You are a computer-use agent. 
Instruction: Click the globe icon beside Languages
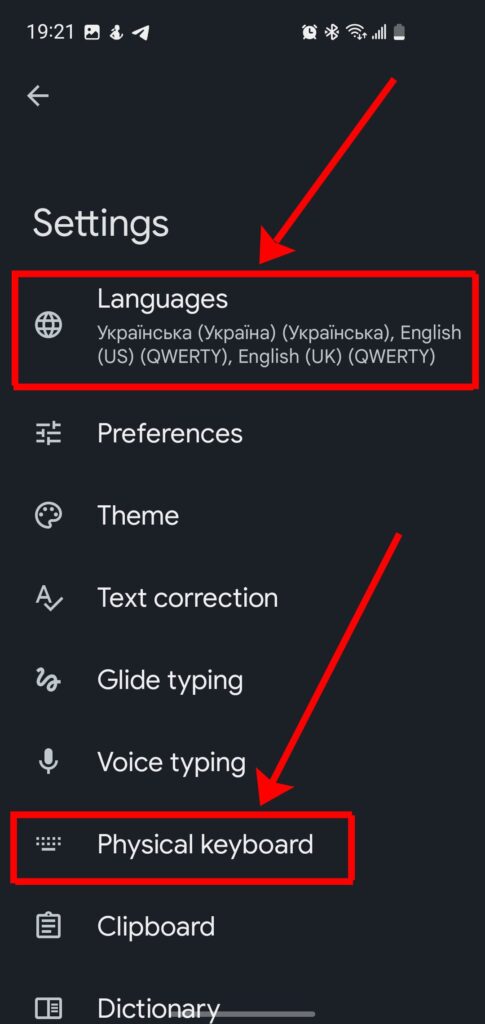(x=48, y=325)
